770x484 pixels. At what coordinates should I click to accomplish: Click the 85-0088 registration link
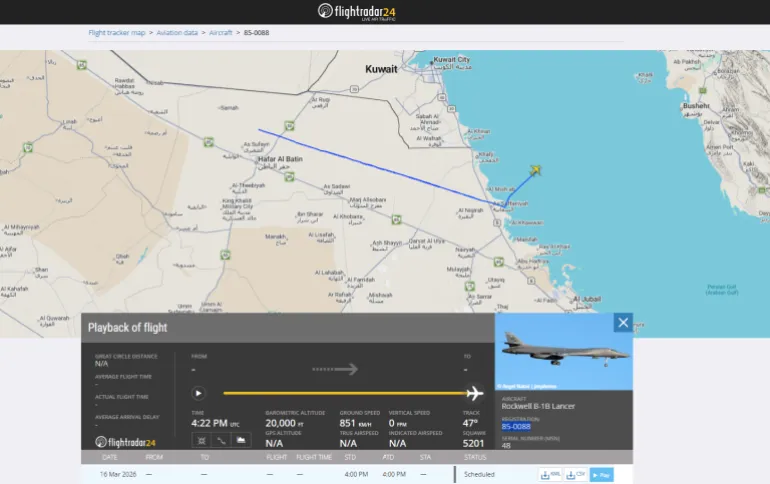tap(516, 426)
